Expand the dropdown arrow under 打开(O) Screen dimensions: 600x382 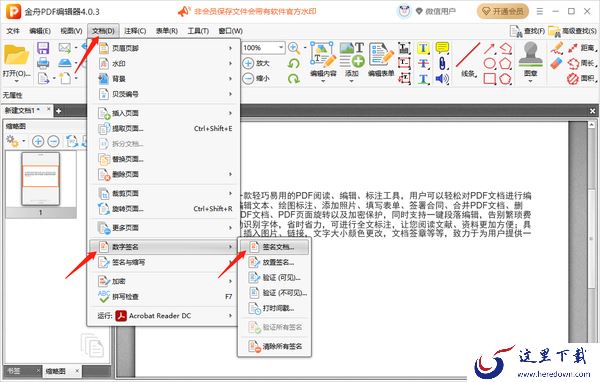pyautogui.click(x=16, y=81)
